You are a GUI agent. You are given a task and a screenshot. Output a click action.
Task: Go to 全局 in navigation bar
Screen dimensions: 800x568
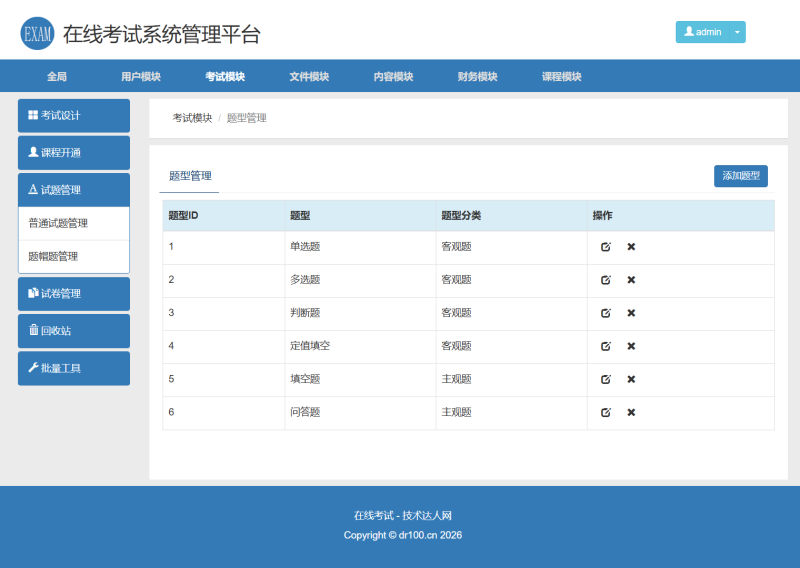click(57, 77)
